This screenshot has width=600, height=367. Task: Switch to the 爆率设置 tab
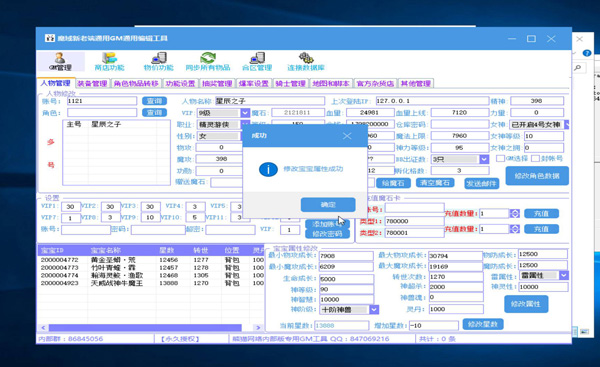point(253,83)
